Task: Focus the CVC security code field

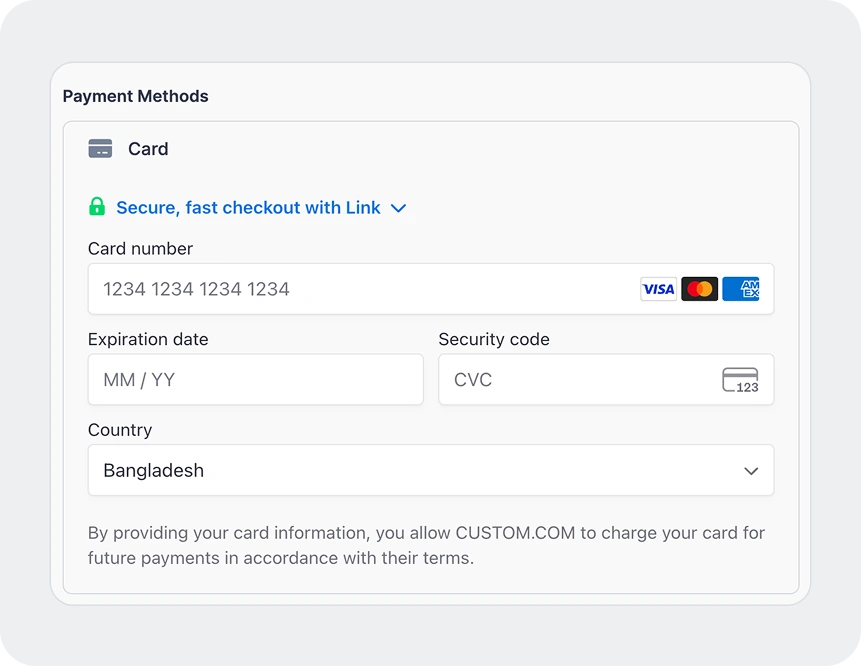Action: [575, 380]
